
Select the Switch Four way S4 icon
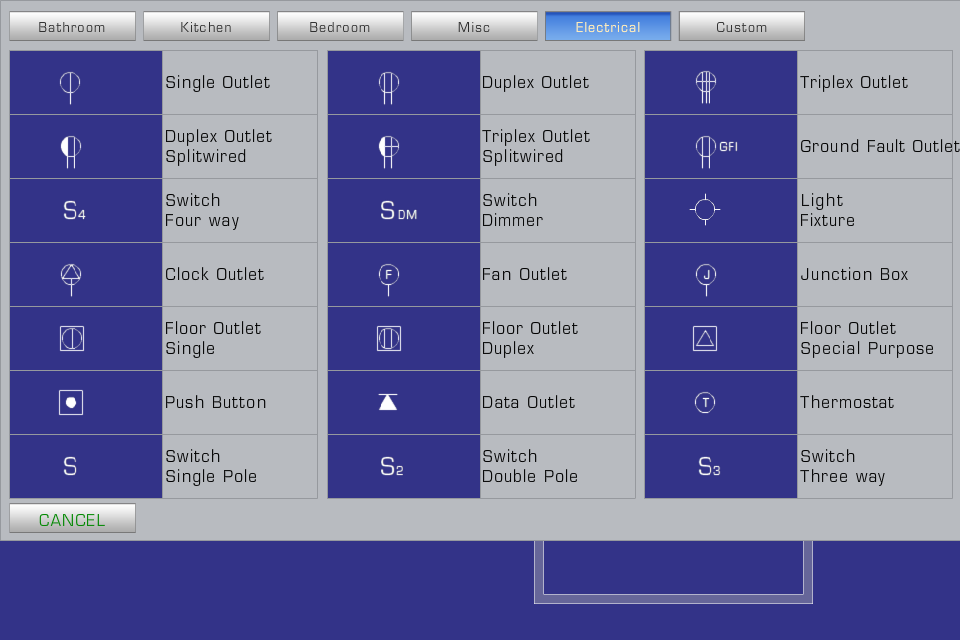(75, 211)
